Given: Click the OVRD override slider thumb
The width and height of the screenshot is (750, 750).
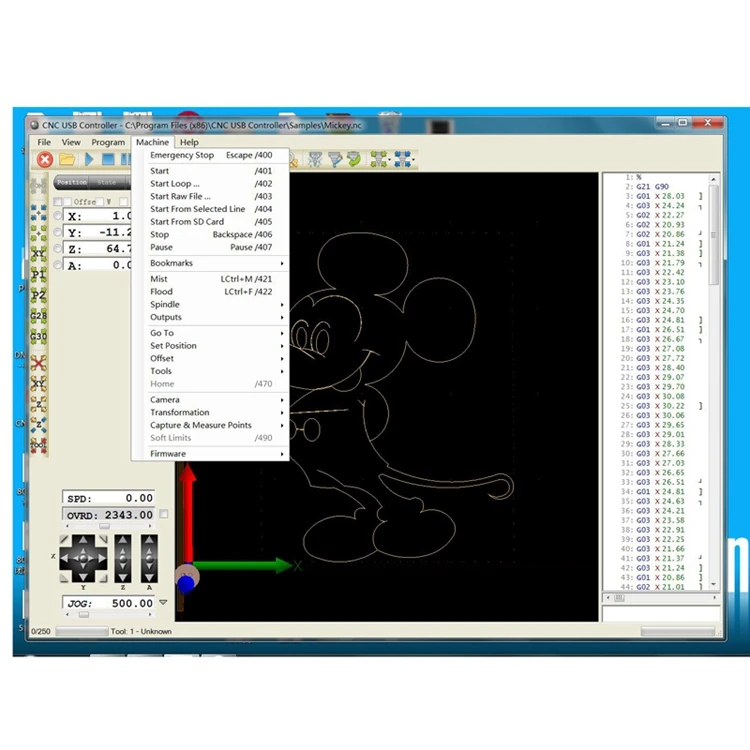Looking at the screenshot, I should click(104, 526).
